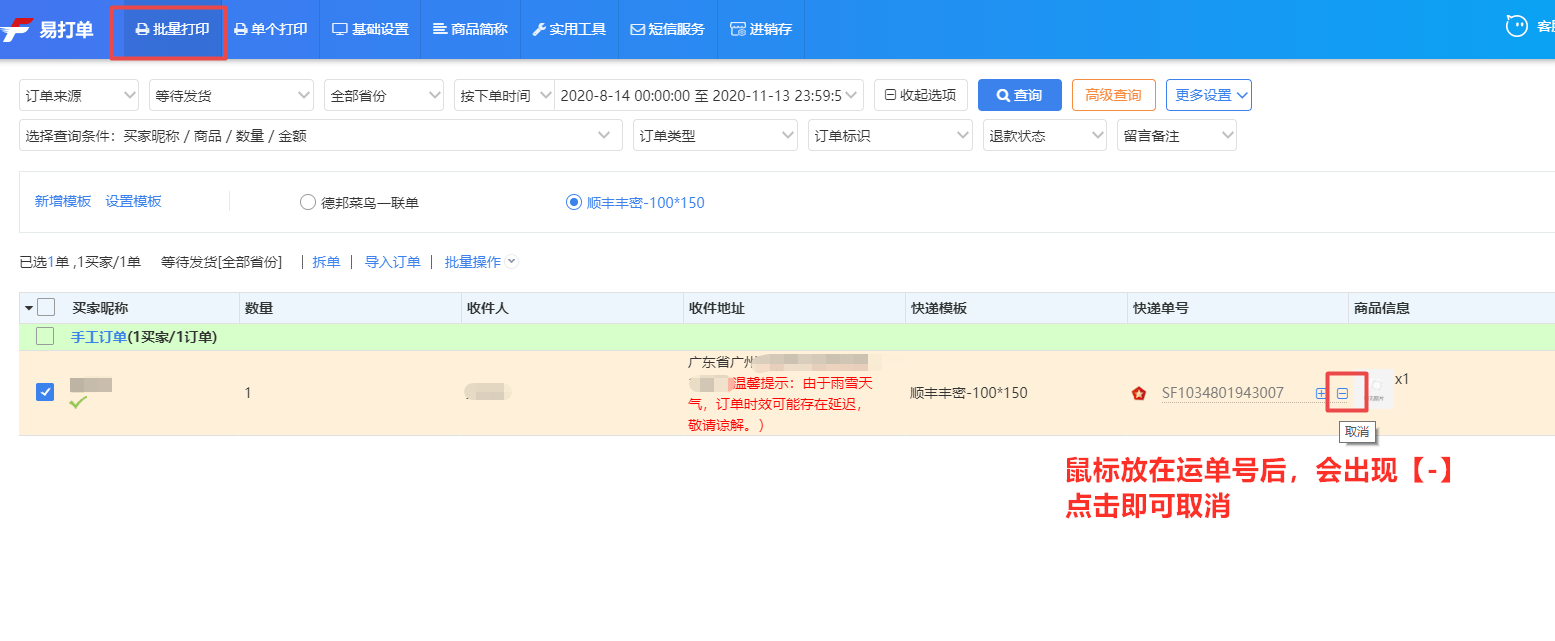Screen dimensions: 1555x641
Task: Open the 按下单时间 dropdown
Action: coord(504,96)
